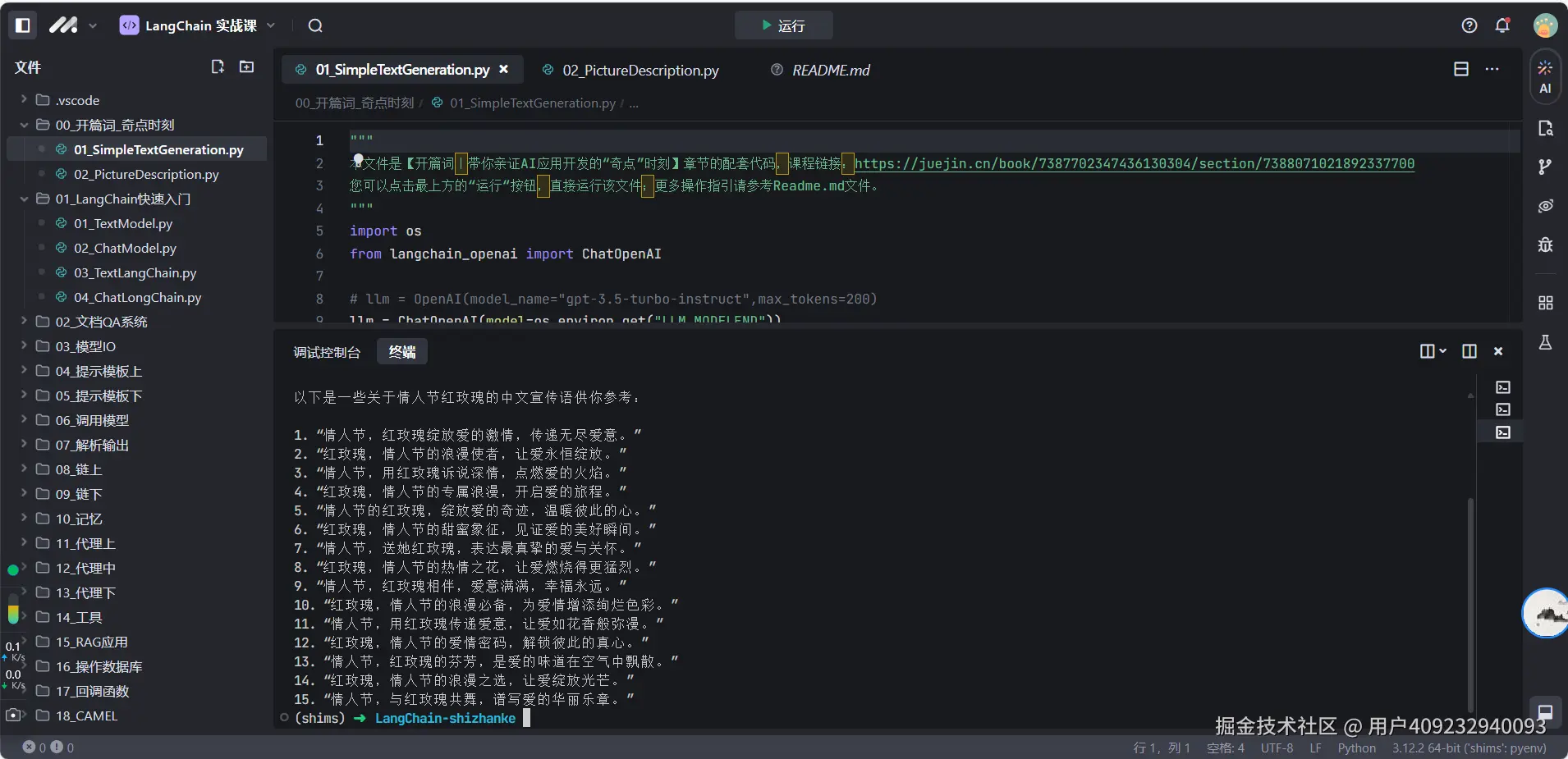The height and width of the screenshot is (759, 1568).
Task: Switch to the 02_PictureDescription.py tab
Action: pos(640,71)
